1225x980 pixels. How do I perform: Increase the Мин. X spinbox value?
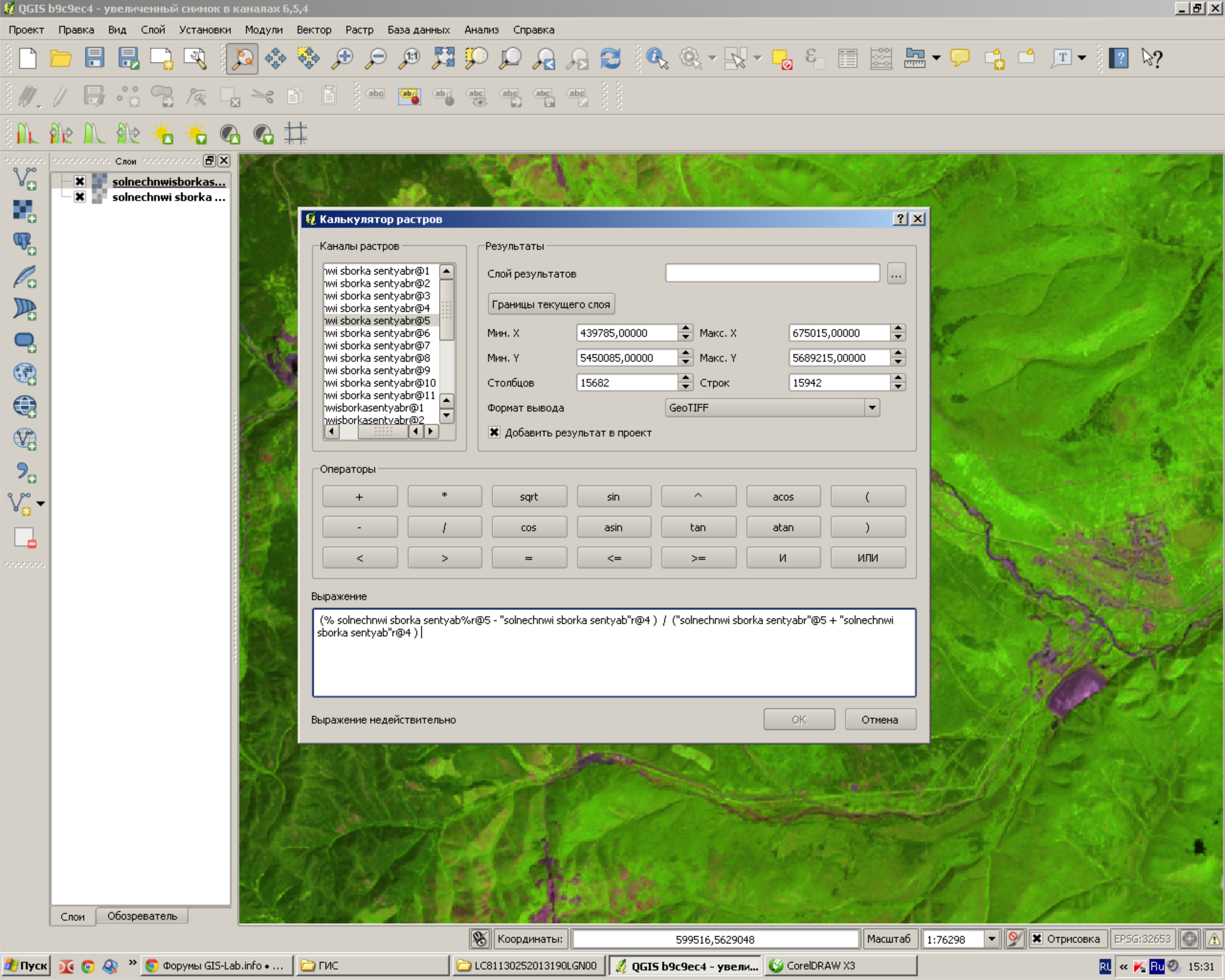pyautogui.click(x=686, y=328)
